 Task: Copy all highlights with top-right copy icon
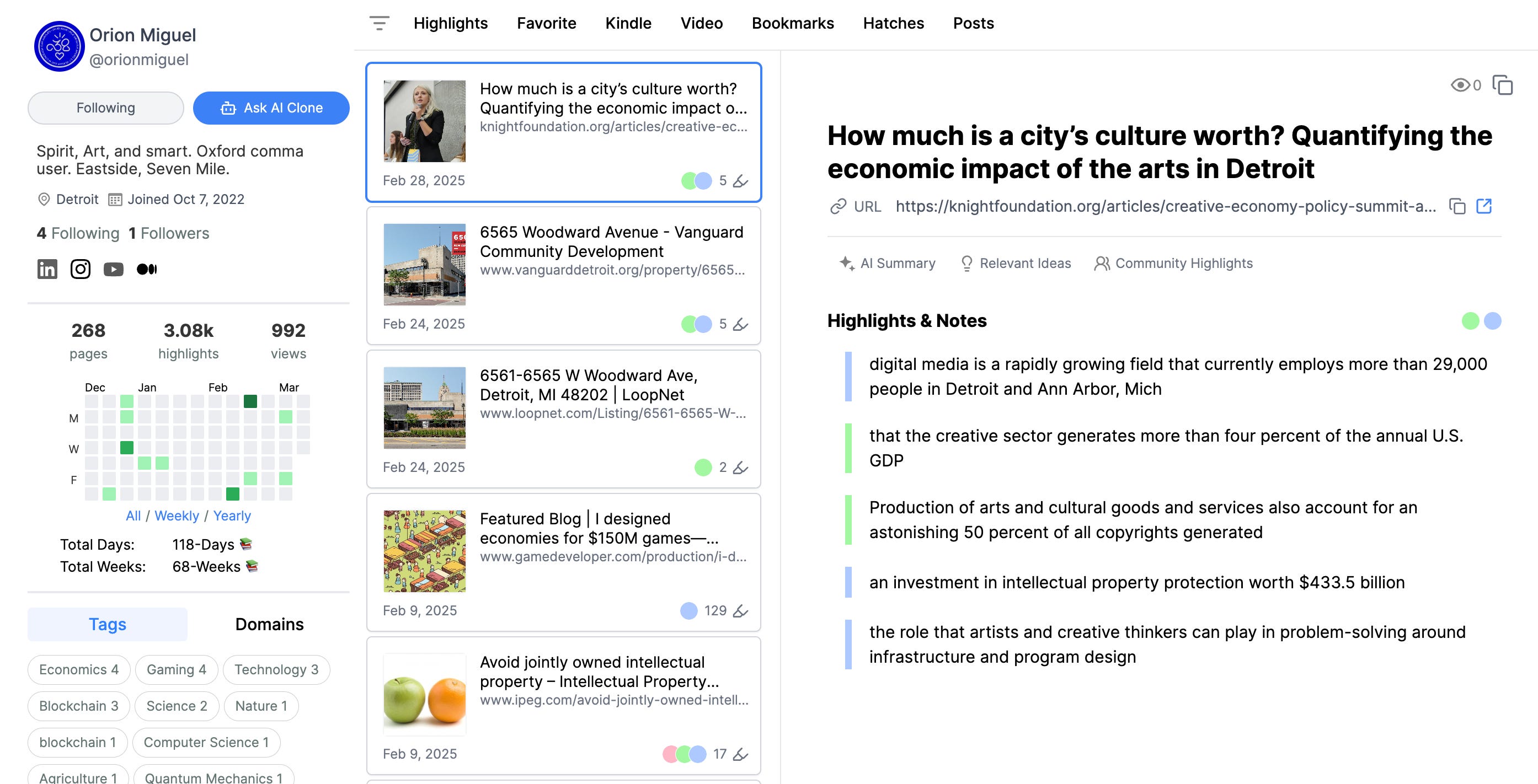pos(1502,85)
